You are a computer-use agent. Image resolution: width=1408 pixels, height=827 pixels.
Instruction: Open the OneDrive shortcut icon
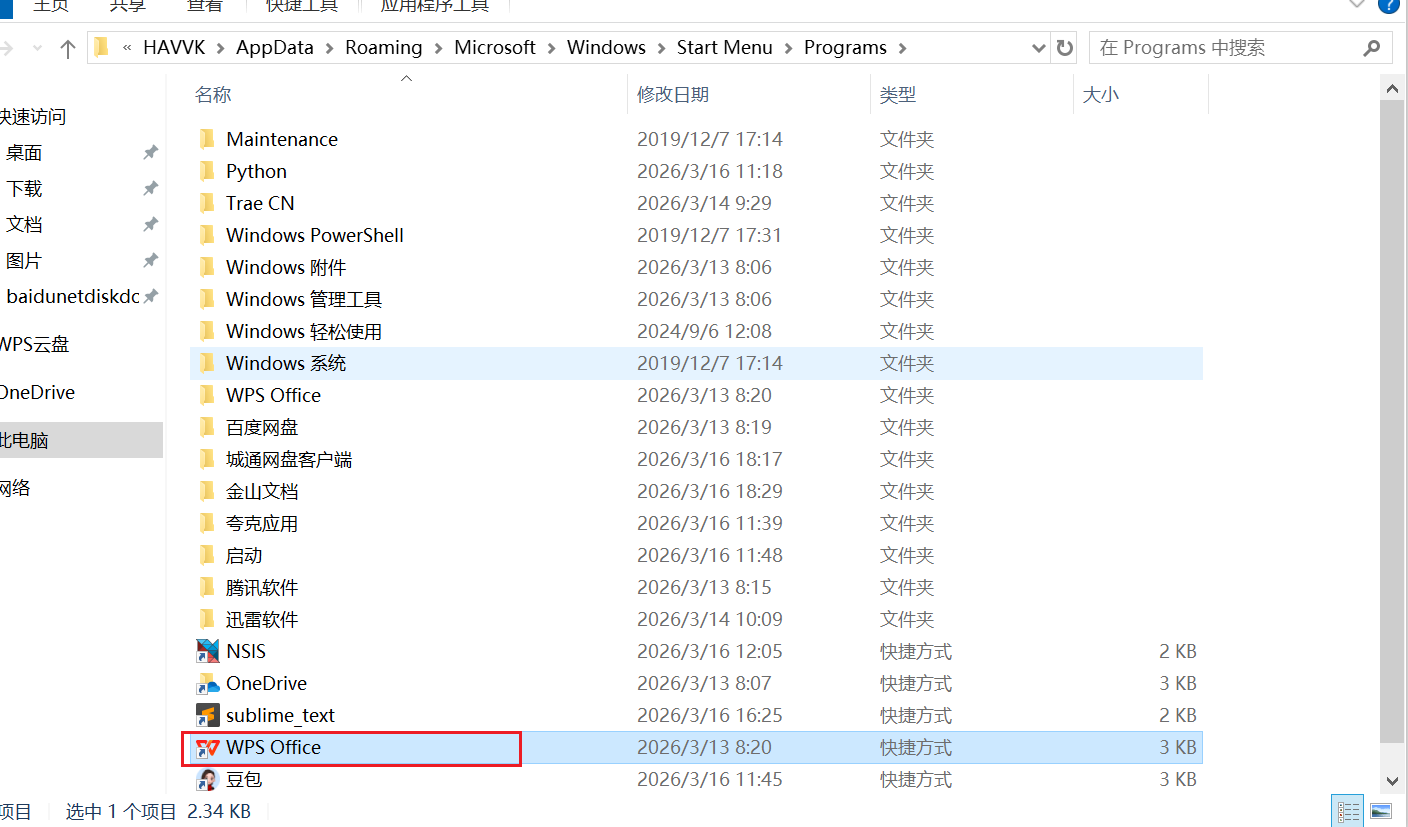(x=207, y=684)
